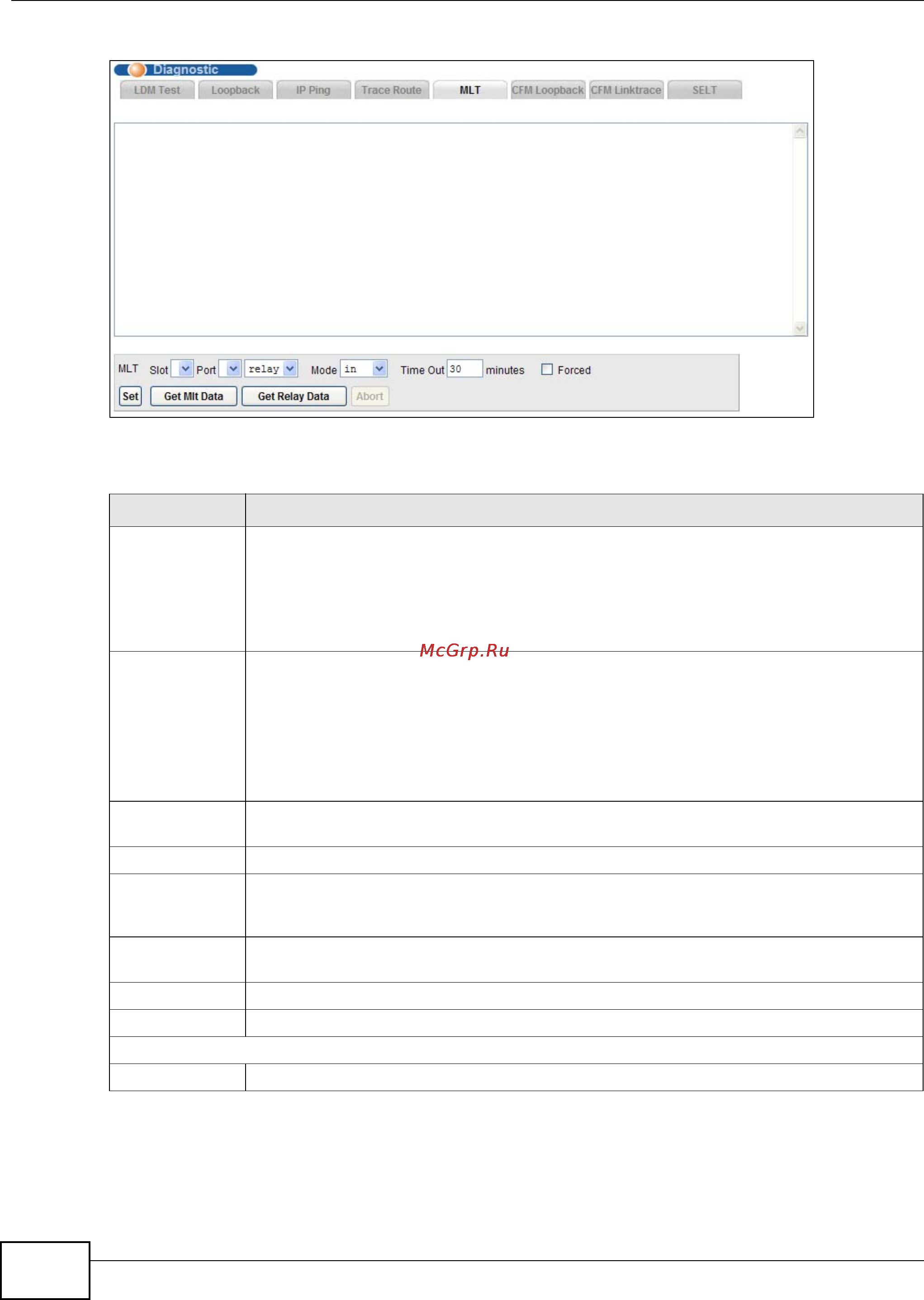The image size is (924, 1300).
Task: Click the Time Out minutes field
Action: (x=464, y=369)
